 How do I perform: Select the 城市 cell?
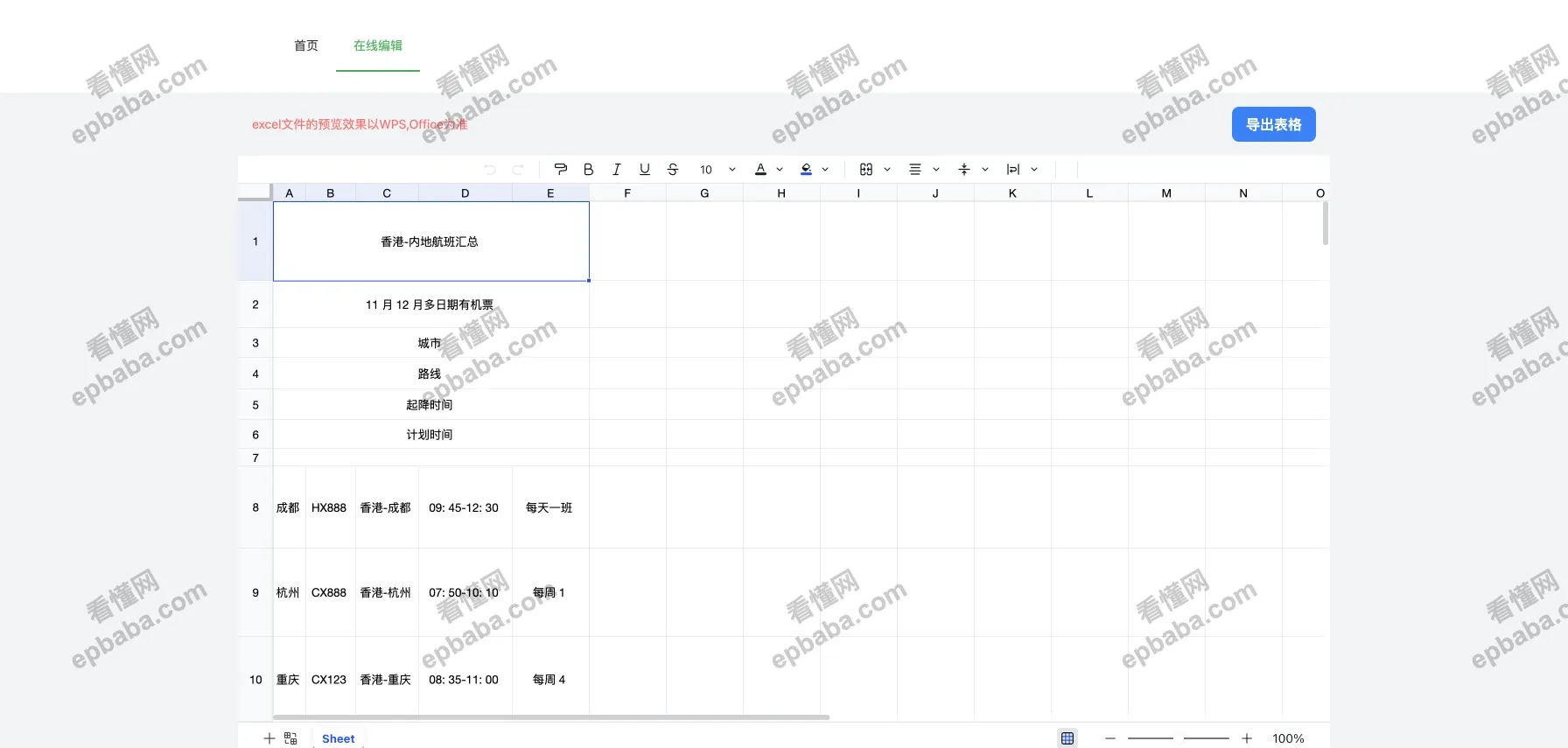tap(431, 343)
